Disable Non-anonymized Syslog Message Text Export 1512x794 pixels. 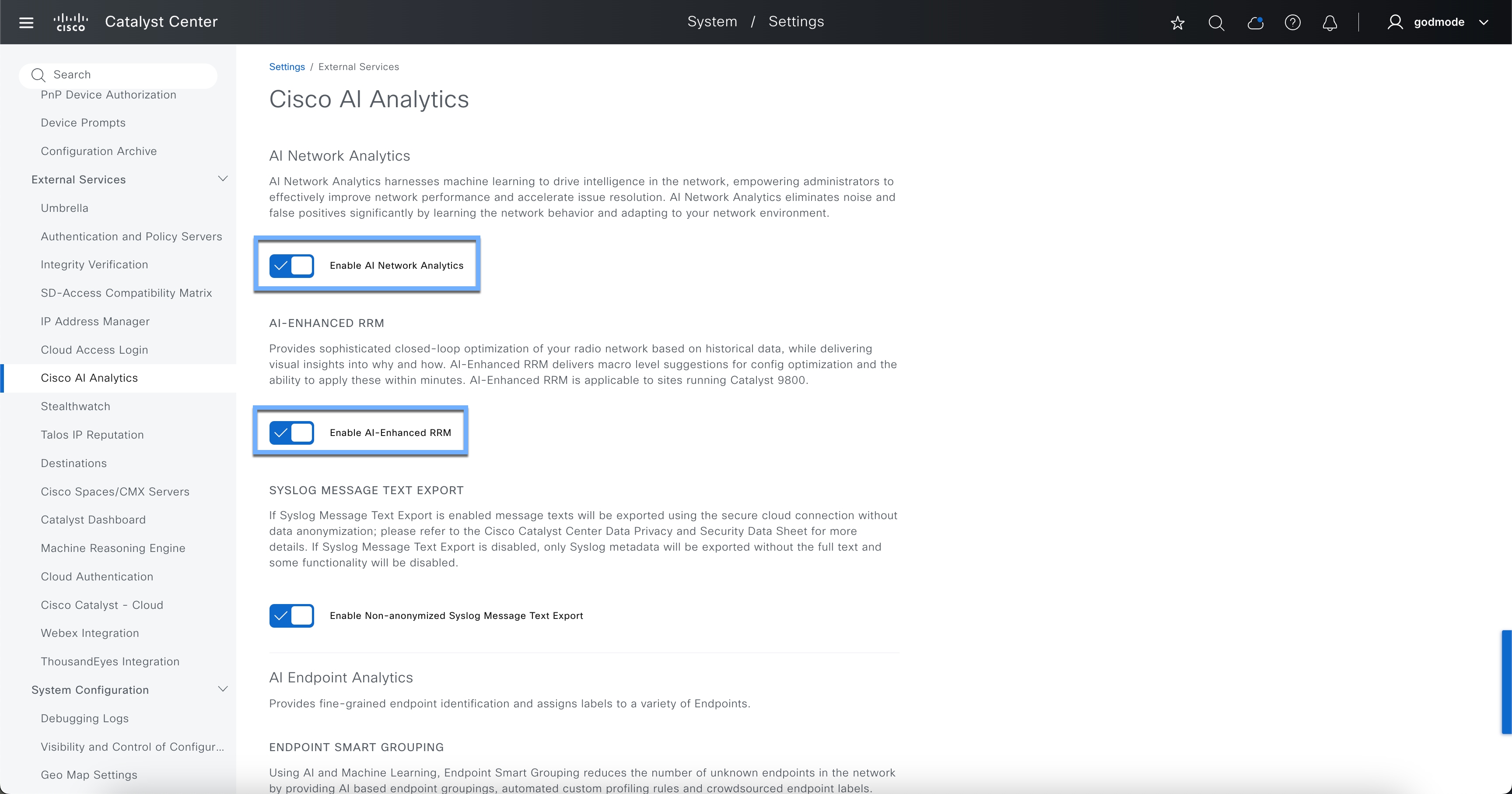(x=292, y=615)
